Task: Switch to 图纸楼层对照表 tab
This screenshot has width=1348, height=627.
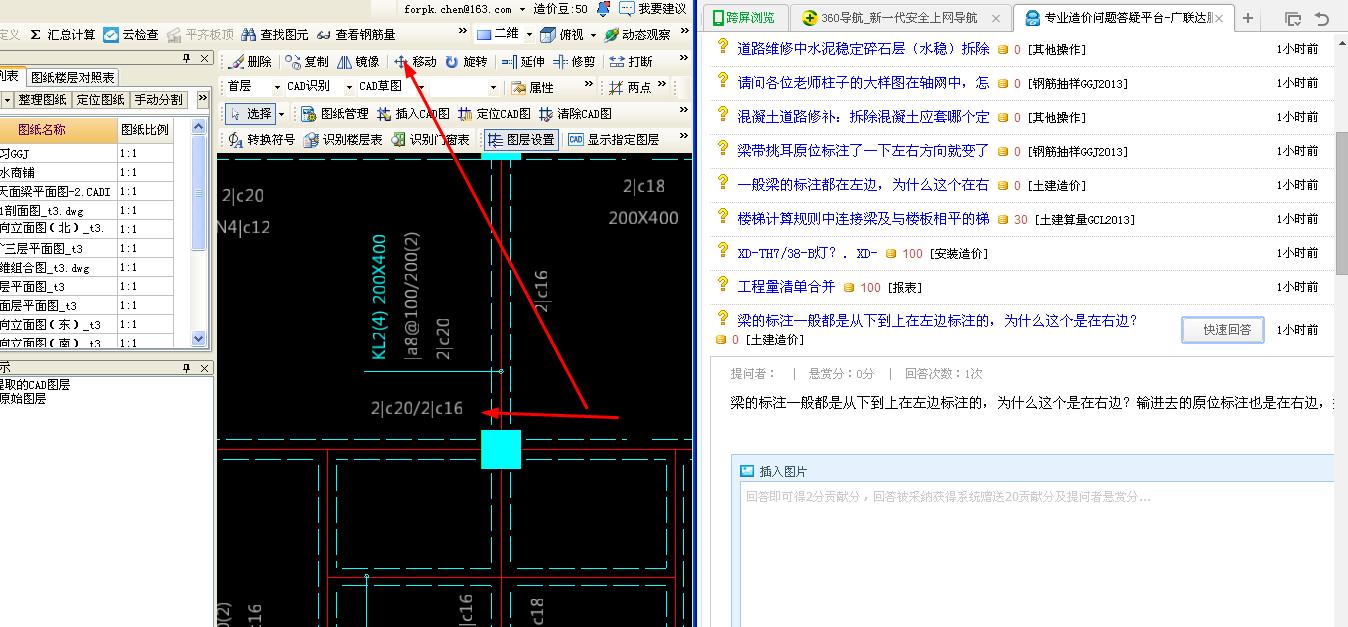Action: (72, 77)
